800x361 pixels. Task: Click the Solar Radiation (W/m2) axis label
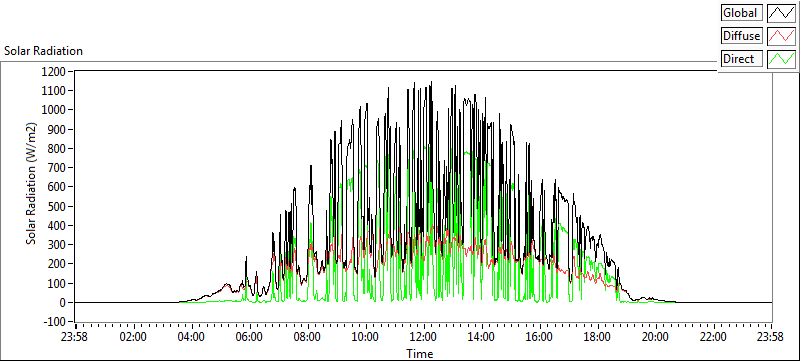pos(32,184)
